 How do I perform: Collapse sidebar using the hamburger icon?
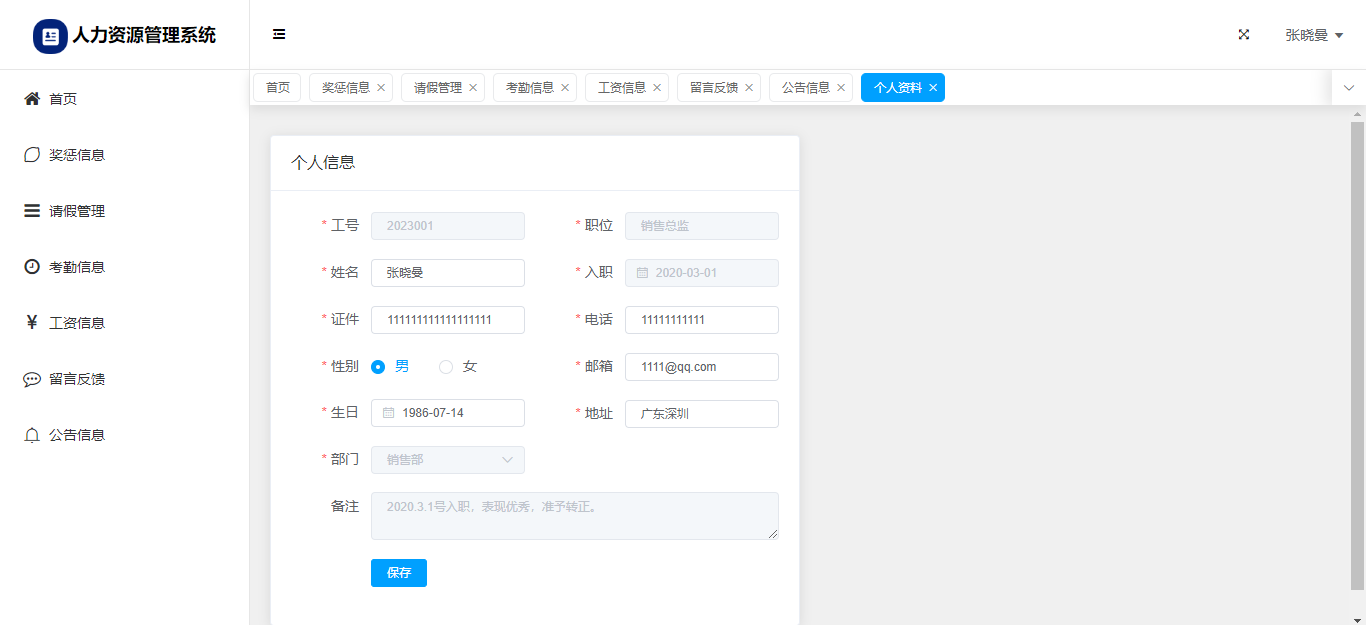(279, 35)
